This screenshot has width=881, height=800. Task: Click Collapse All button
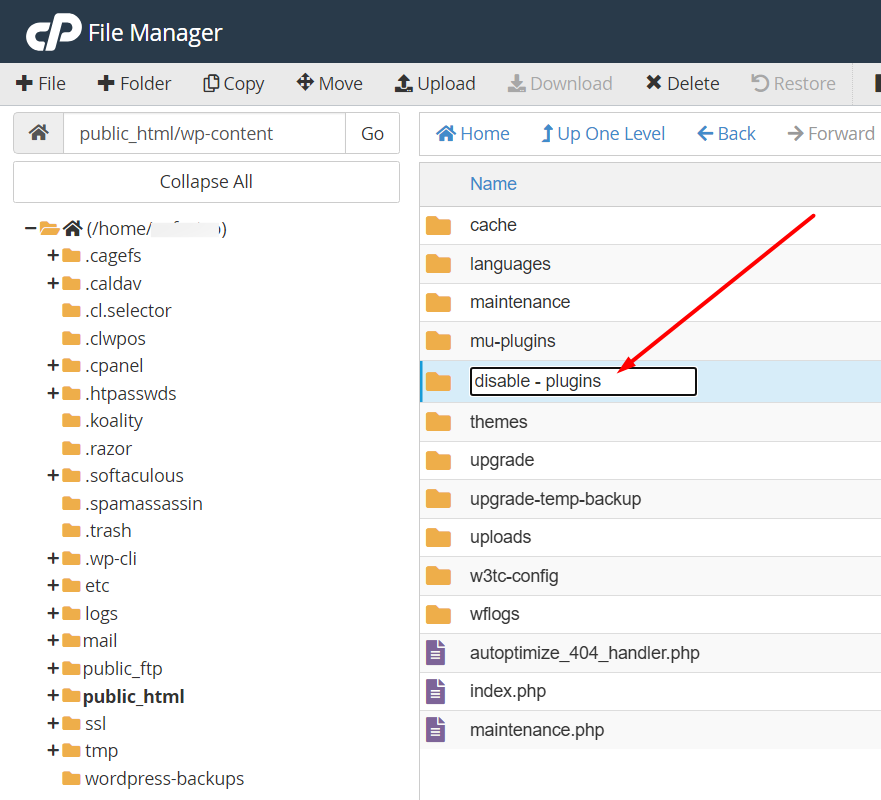click(206, 182)
